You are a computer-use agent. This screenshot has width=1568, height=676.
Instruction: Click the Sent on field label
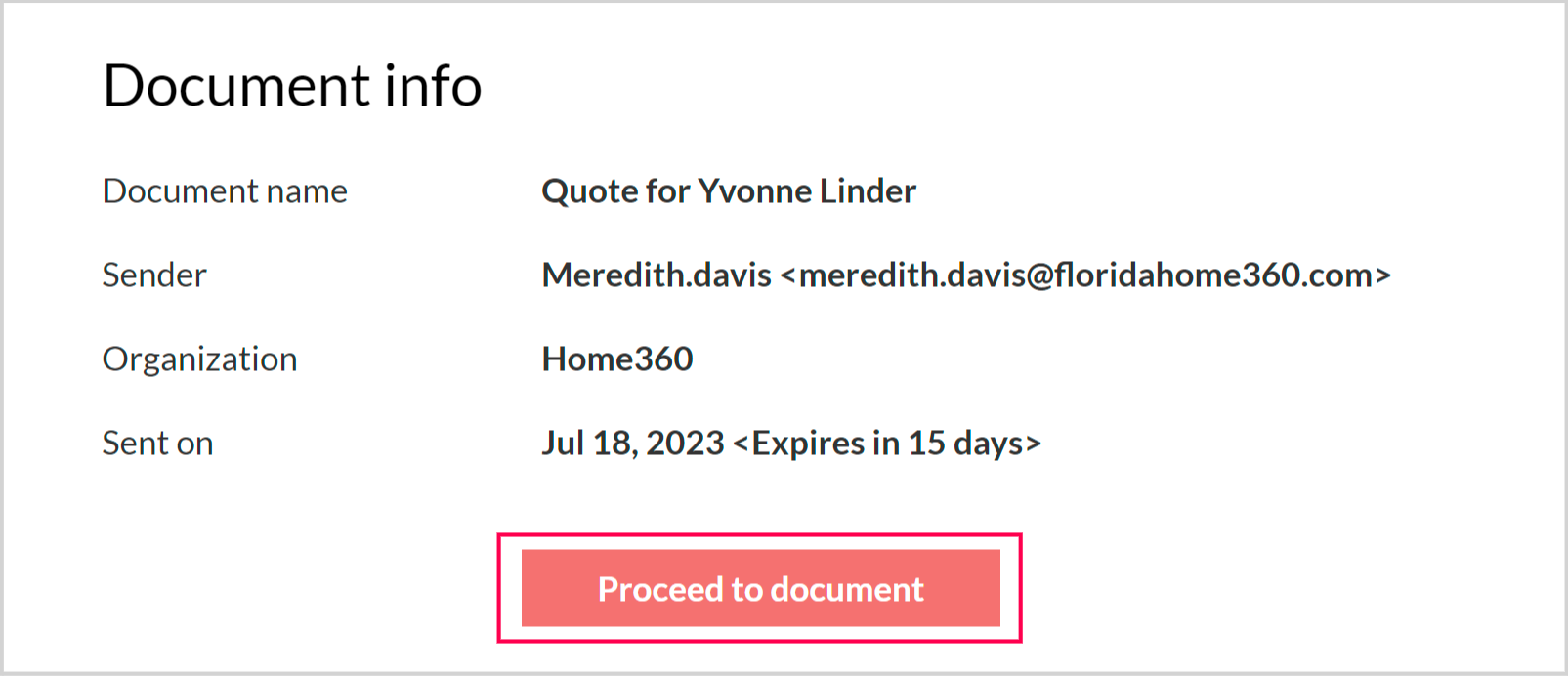[x=157, y=444]
